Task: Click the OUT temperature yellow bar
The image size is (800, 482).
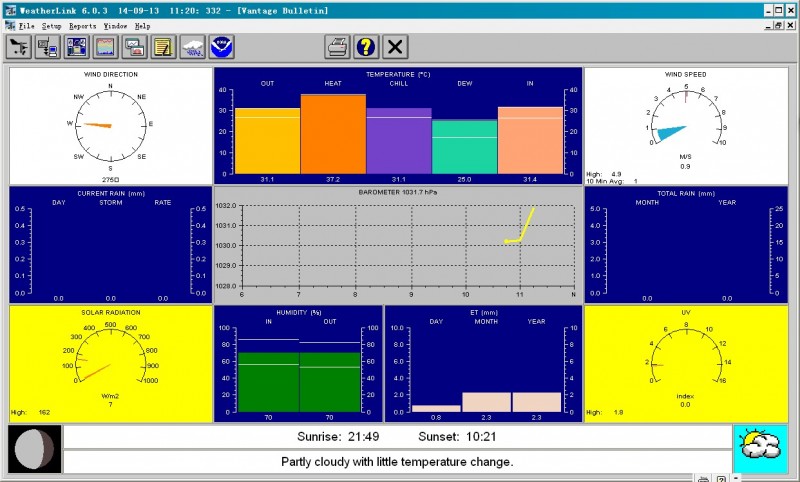Action: pyautogui.click(x=267, y=141)
